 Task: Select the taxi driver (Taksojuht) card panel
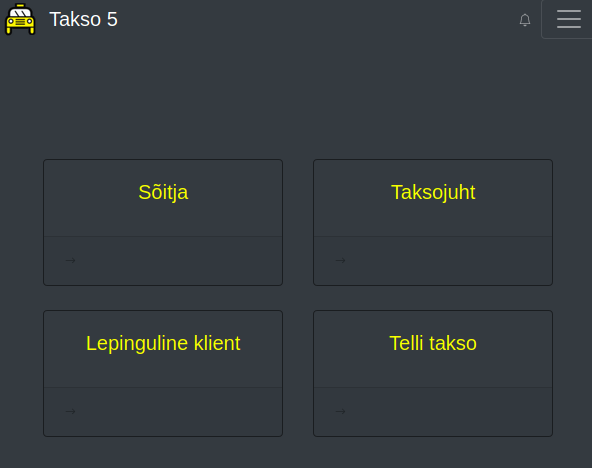point(433,222)
